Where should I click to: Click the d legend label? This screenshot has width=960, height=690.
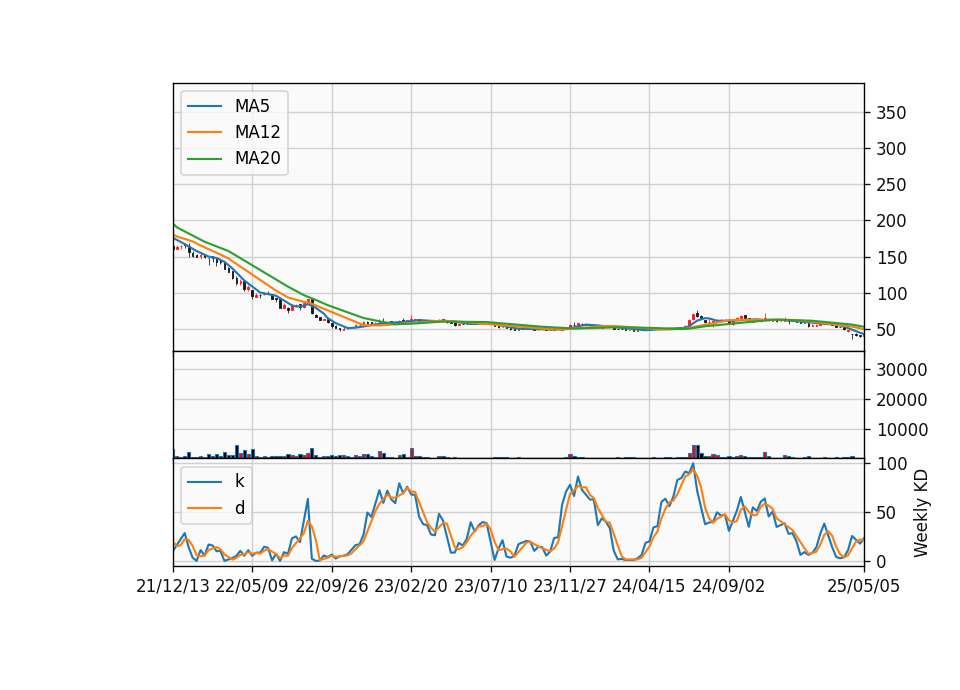pyautogui.click(x=239, y=508)
